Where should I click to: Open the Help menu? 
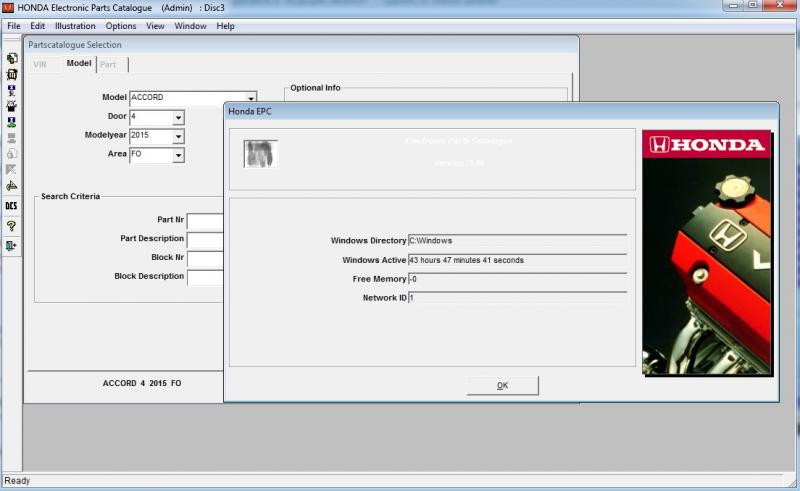[x=225, y=26]
